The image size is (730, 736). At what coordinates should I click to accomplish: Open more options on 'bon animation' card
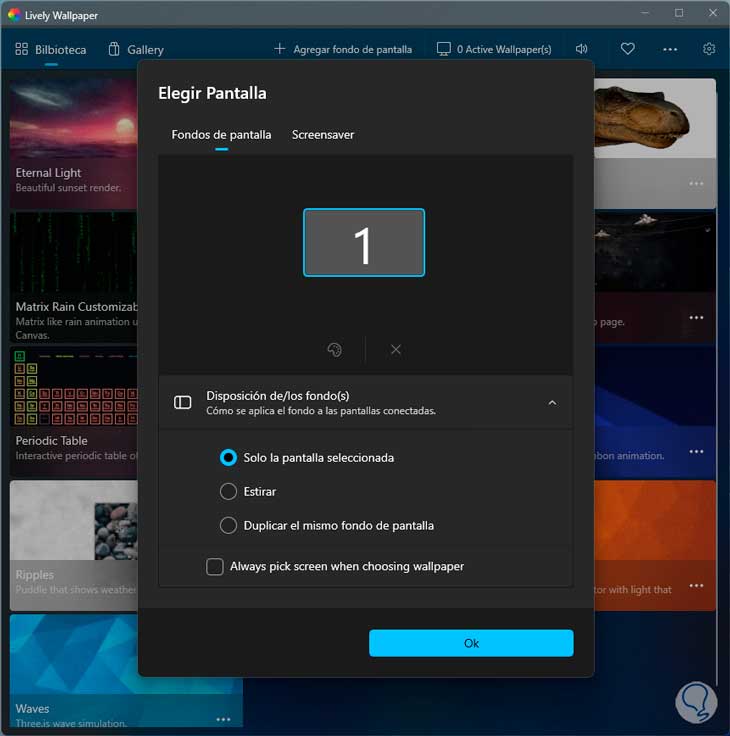pyautogui.click(x=696, y=452)
